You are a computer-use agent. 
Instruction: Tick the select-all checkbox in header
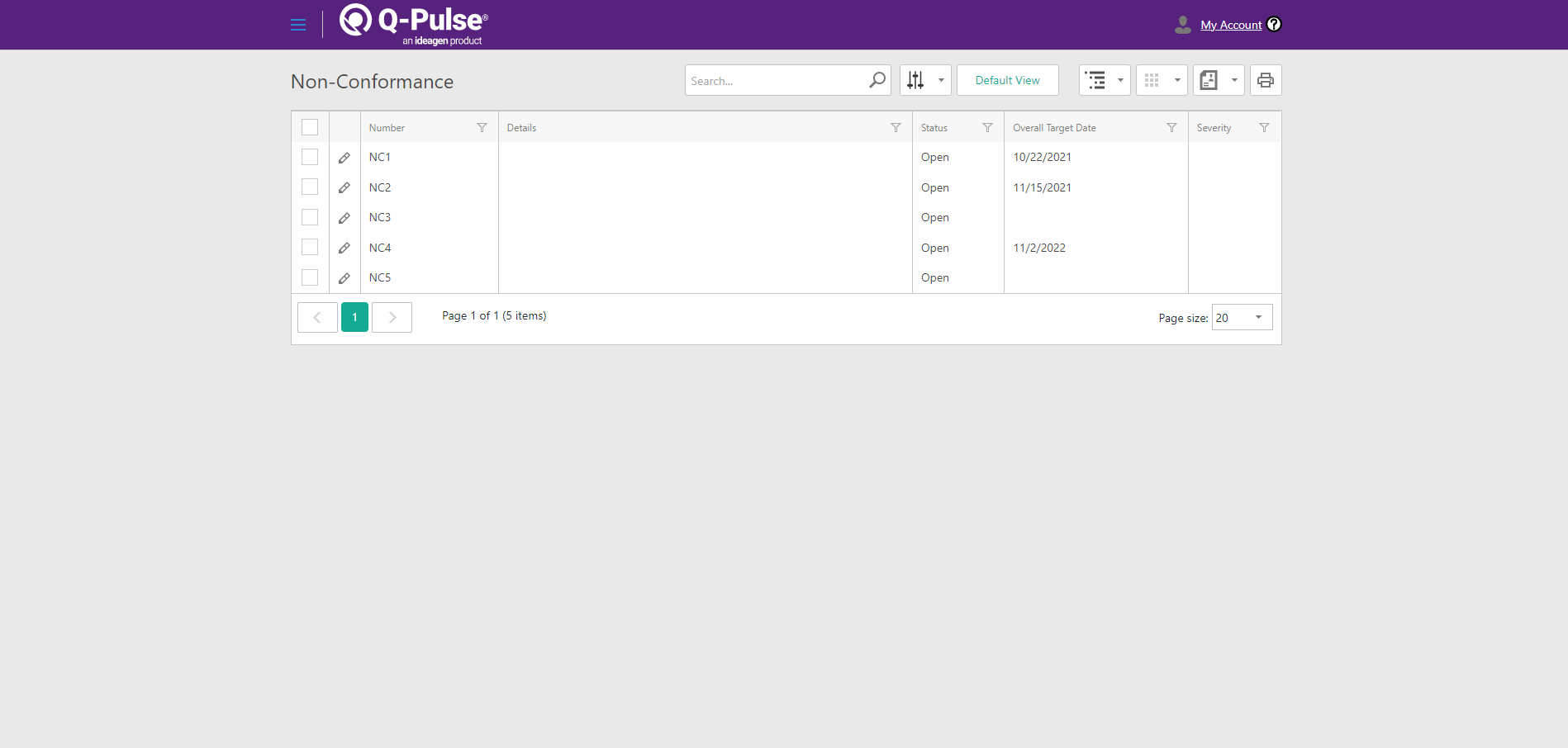click(x=310, y=127)
